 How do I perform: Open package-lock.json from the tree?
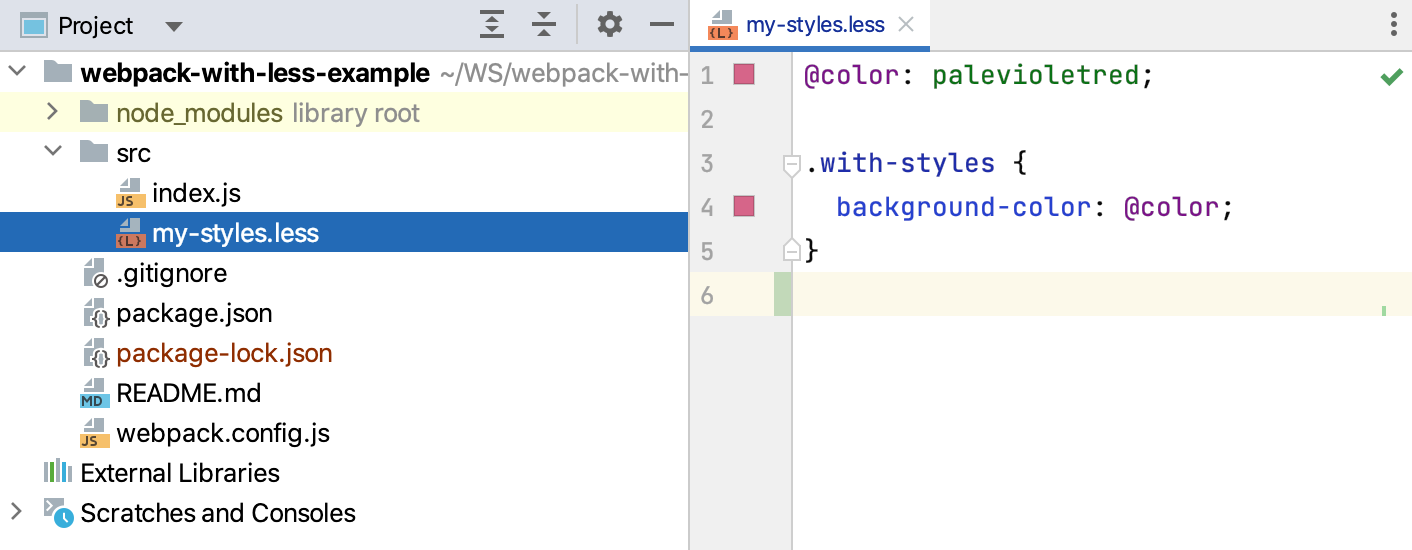(224, 353)
